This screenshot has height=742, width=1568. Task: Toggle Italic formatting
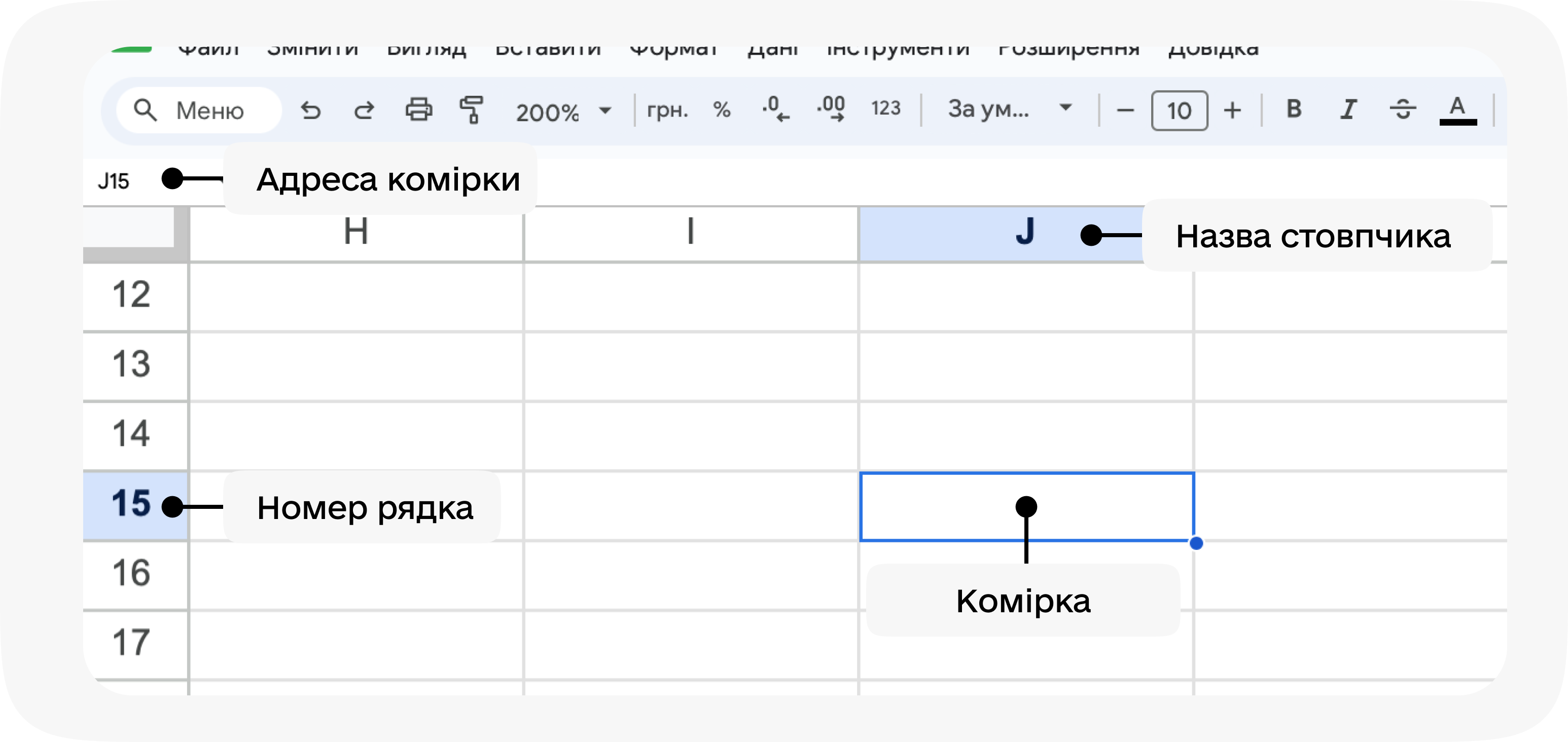(x=1348, y=109)
